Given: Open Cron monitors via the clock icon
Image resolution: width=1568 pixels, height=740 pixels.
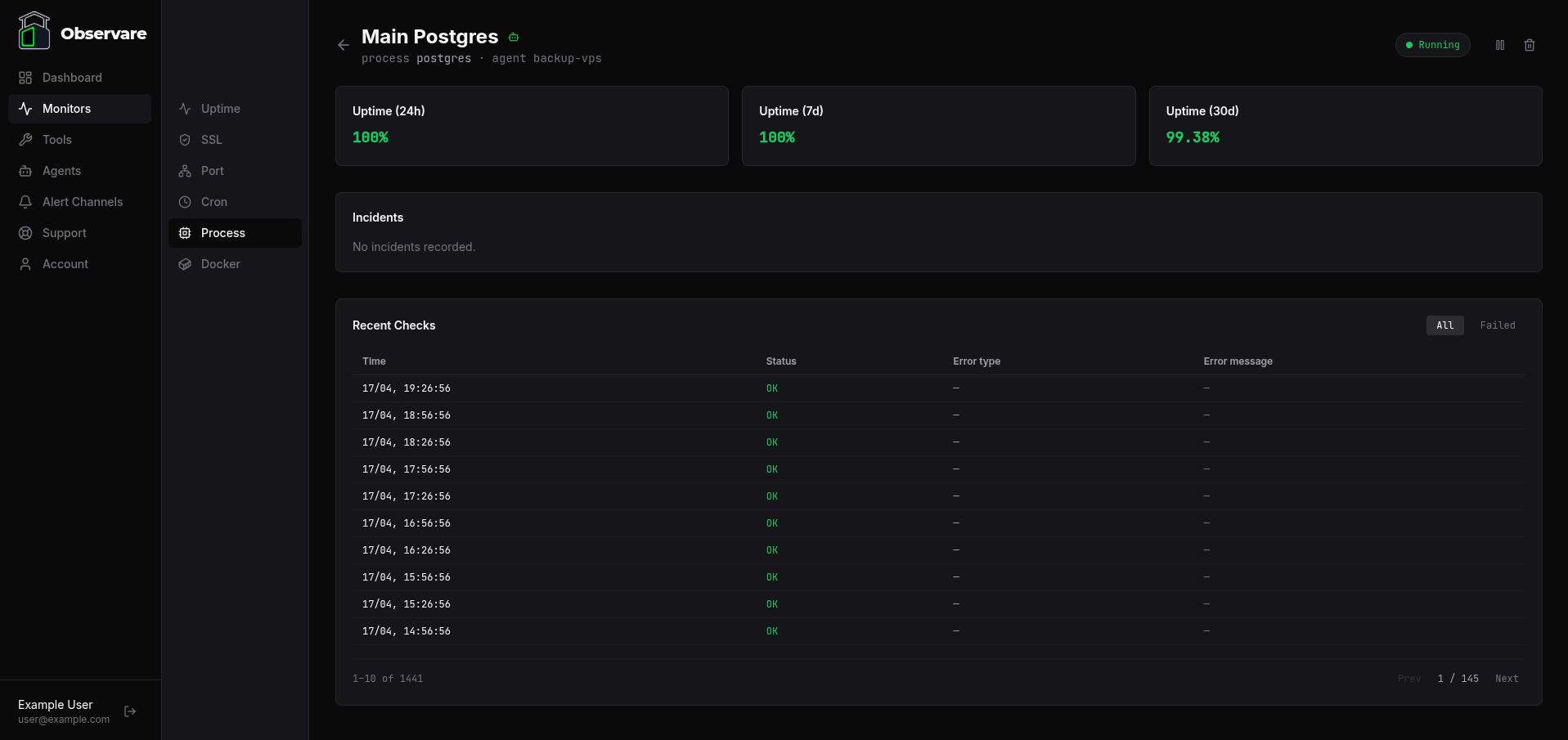Looking at the screenshot, I should coord(184,202).
